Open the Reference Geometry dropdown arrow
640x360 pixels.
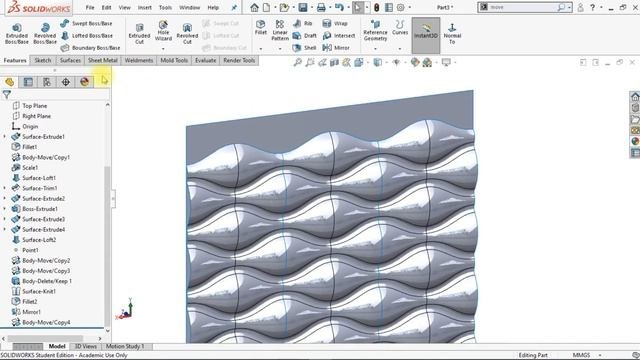click(x=375, y=49)
